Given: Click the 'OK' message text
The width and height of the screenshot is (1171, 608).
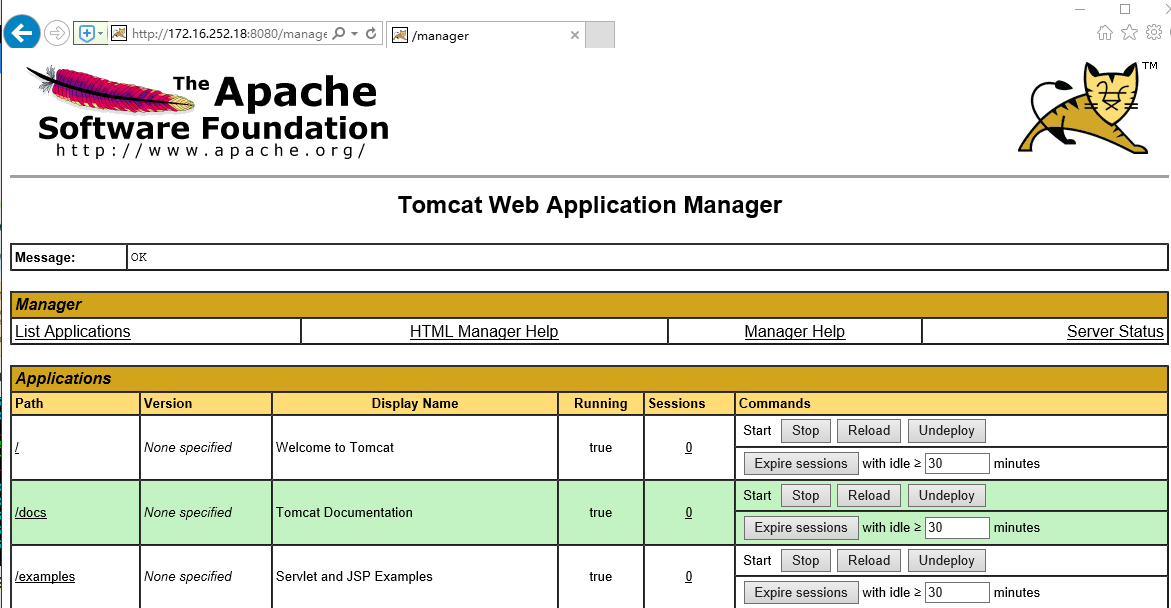Looking at the screenshot, I should pos(139,257).
